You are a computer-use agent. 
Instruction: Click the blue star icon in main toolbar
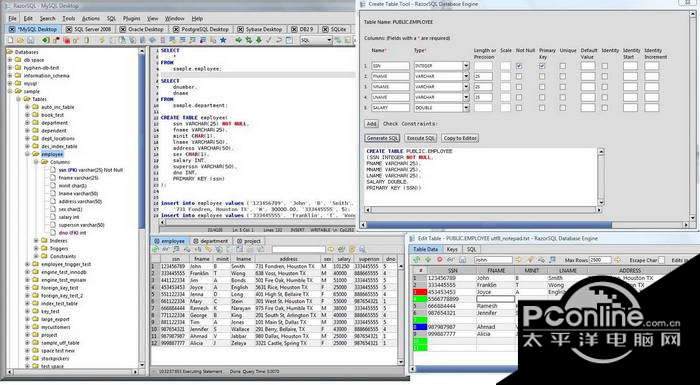223,40
